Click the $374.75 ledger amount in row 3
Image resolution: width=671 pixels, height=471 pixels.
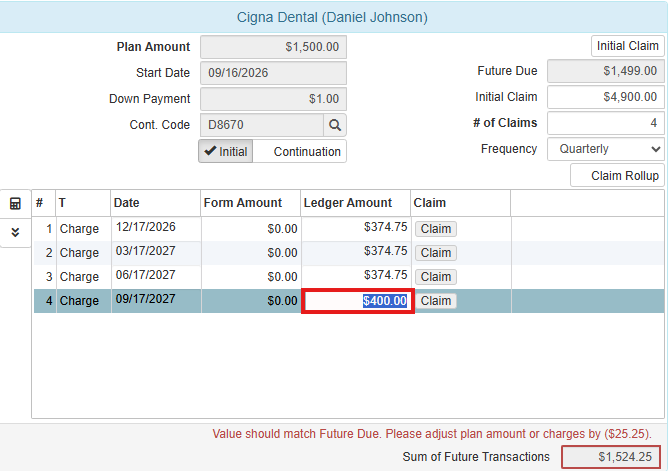point(385,275)
